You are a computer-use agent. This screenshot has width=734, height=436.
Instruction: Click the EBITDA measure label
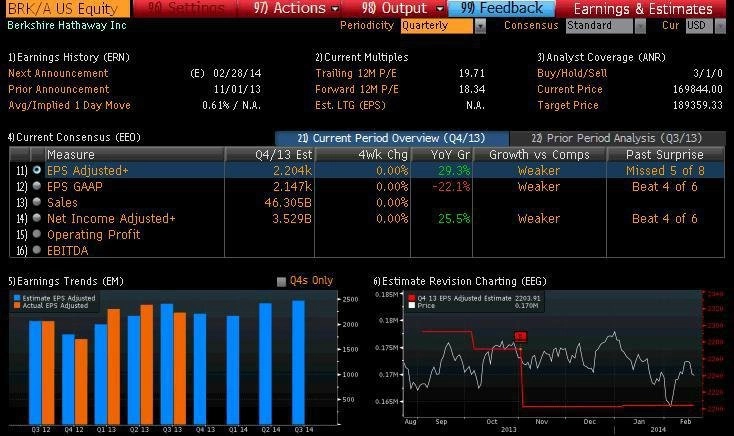(67, 251)
